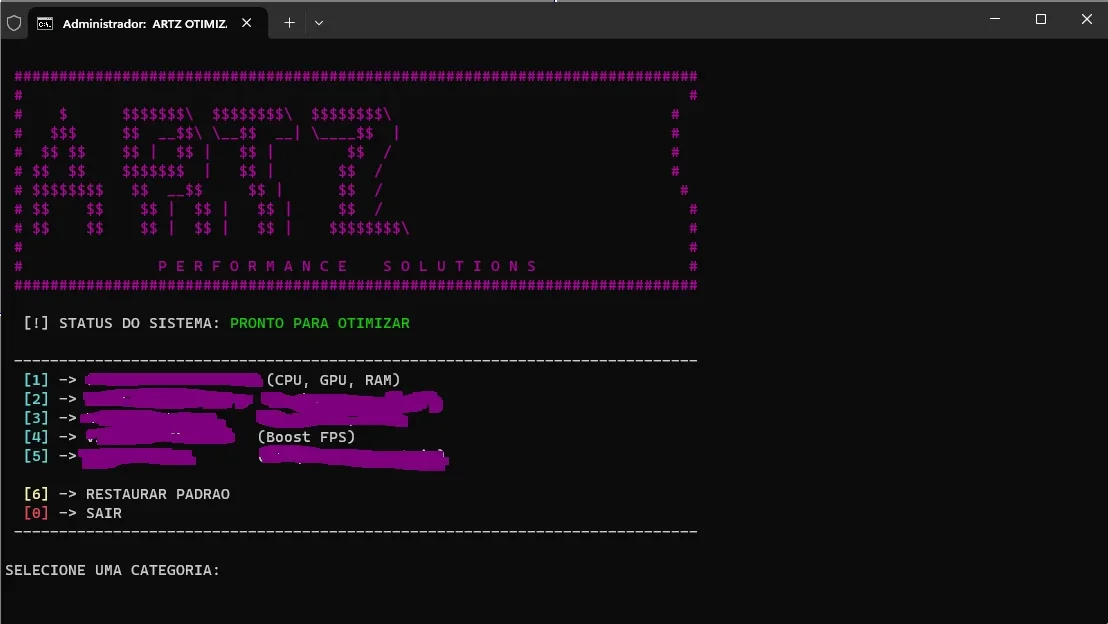Click menu option [3] number
1108x624 pixels.
(36, 418)
